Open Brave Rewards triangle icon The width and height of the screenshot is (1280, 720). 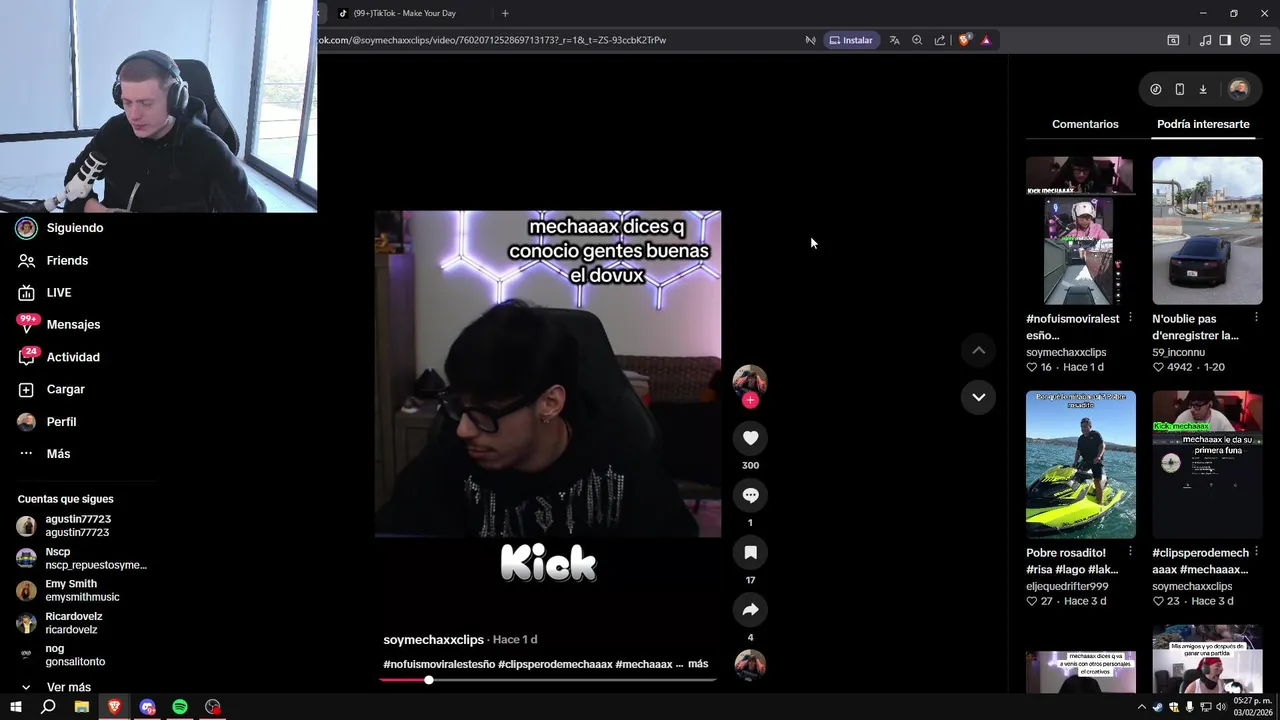[x=986, y=40]
